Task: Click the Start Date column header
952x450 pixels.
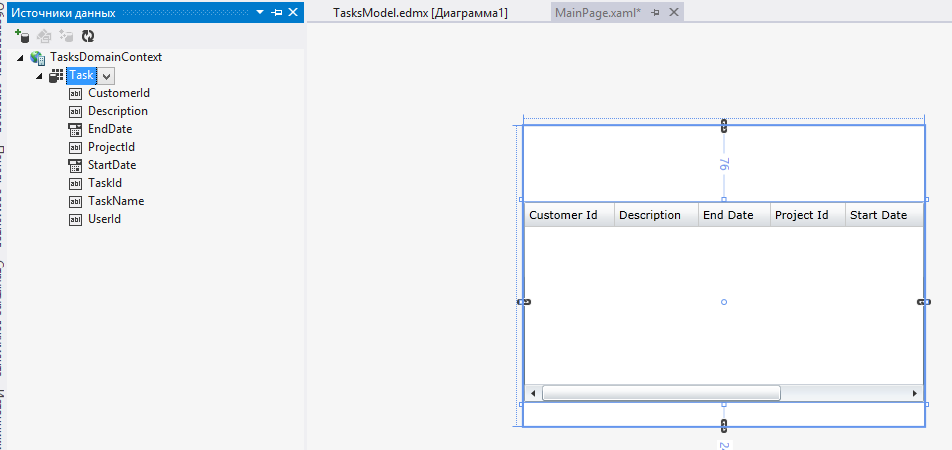Action: (x=885, y=215)
